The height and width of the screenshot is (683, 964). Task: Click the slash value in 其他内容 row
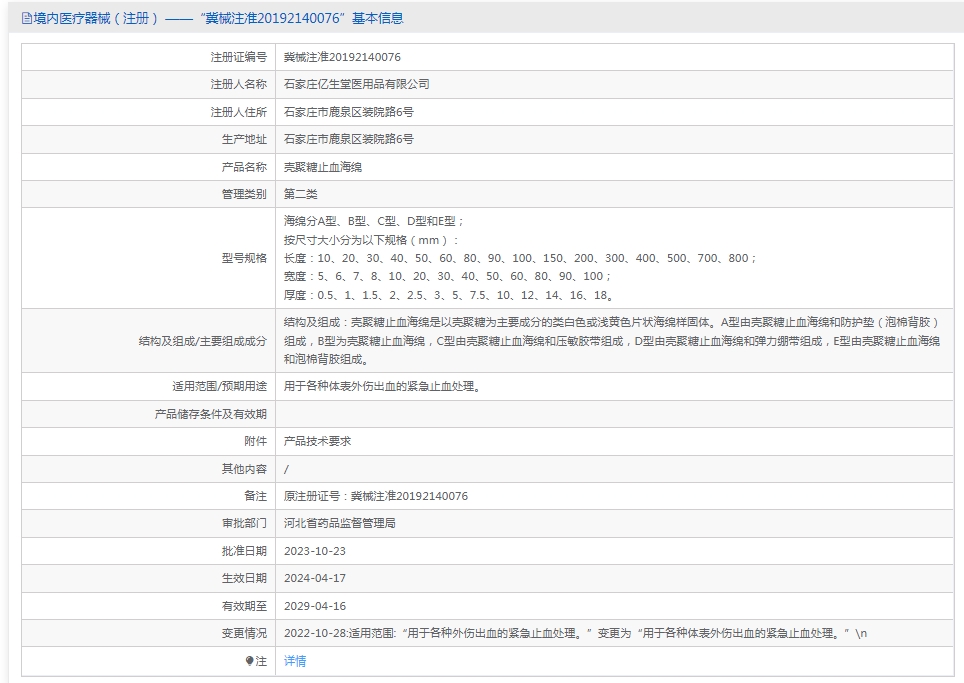(286, 469)
